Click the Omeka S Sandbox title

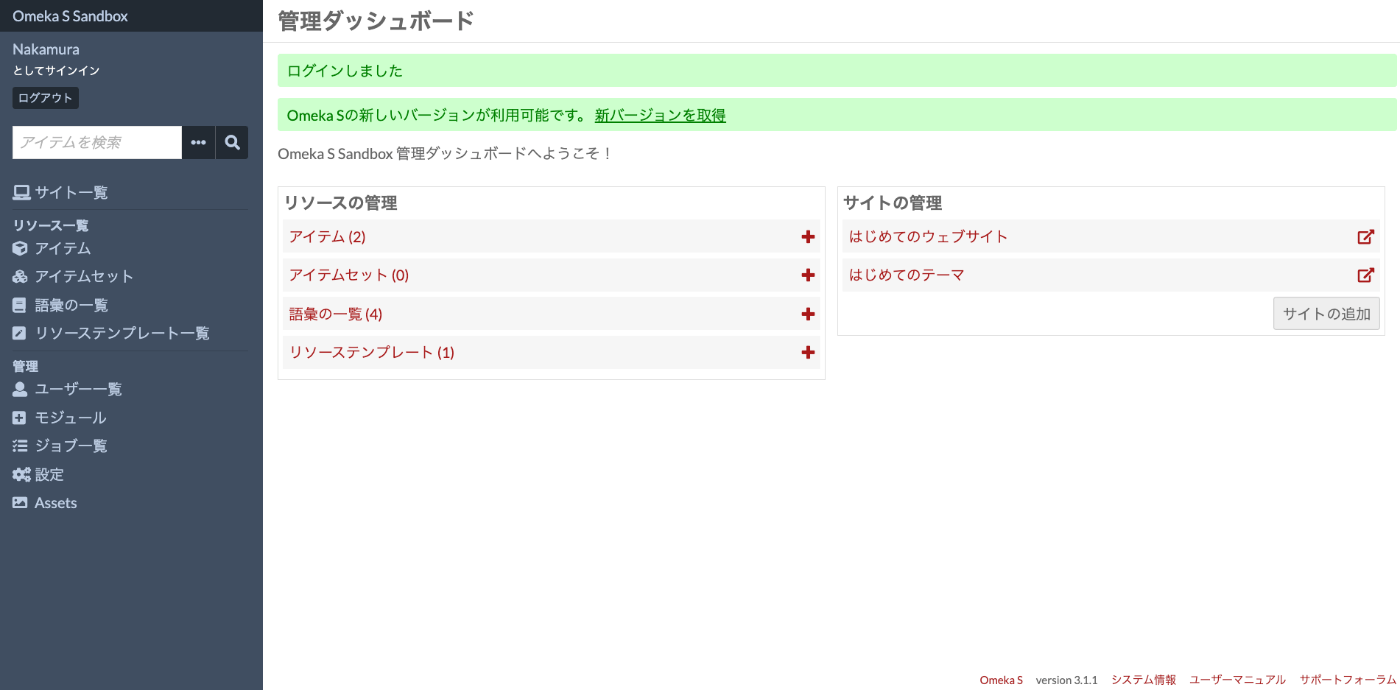click(70, 16)
